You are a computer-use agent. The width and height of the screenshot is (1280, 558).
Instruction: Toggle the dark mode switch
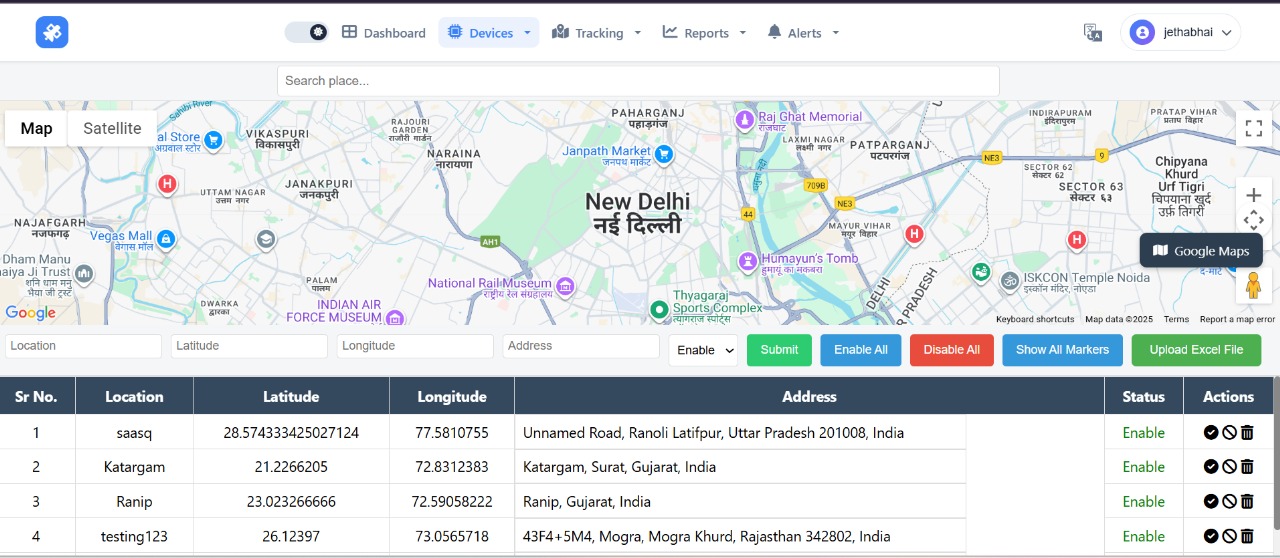307,32
